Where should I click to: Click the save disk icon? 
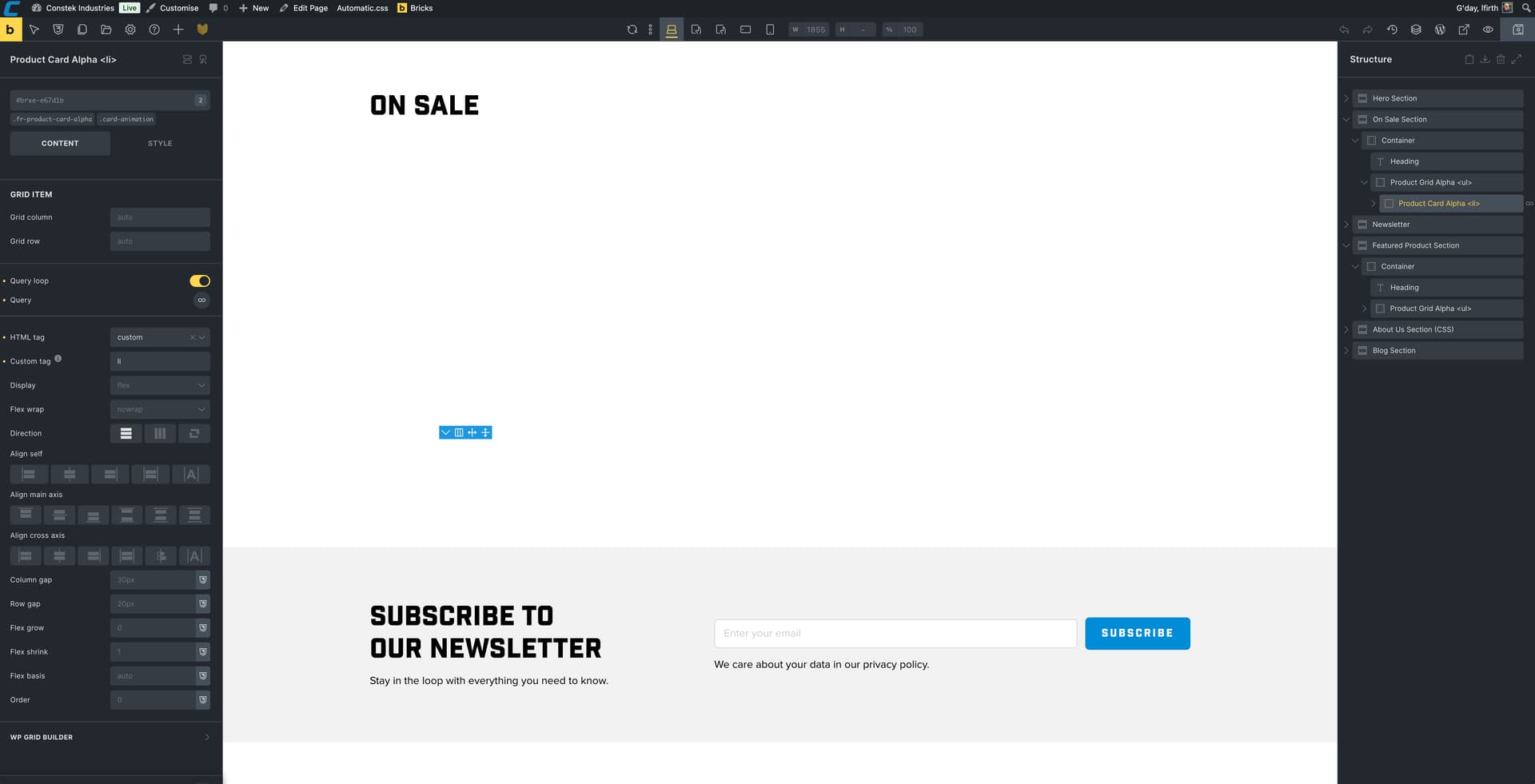pos(1517,30)
